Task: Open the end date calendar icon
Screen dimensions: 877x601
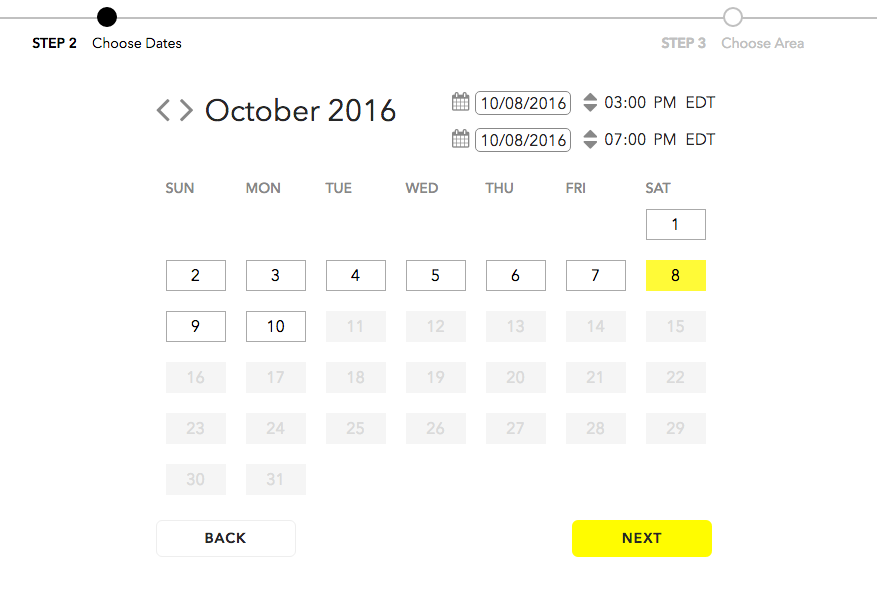Action: [460, 139]
